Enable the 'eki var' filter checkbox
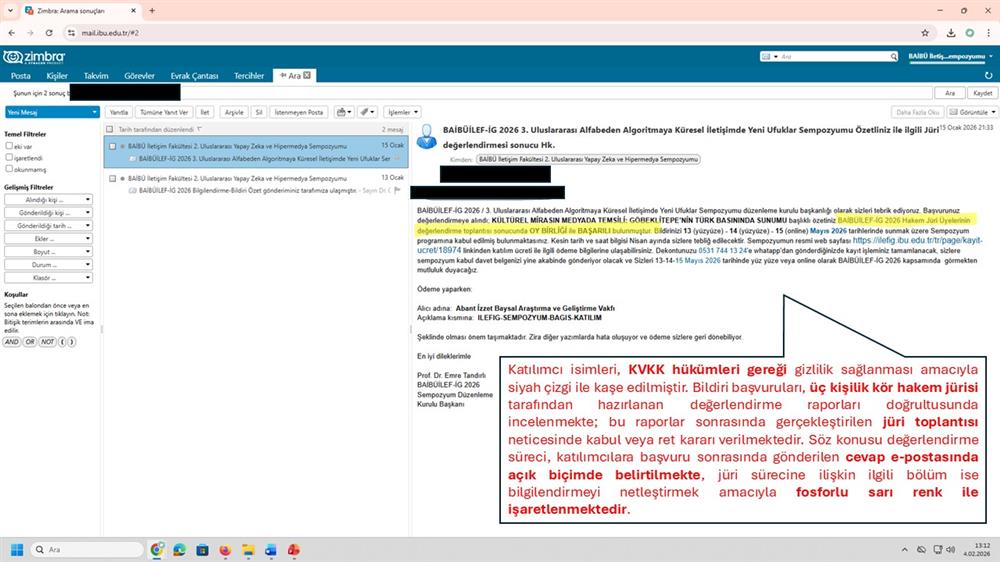The image size is (1000, 562). point(9,145)
